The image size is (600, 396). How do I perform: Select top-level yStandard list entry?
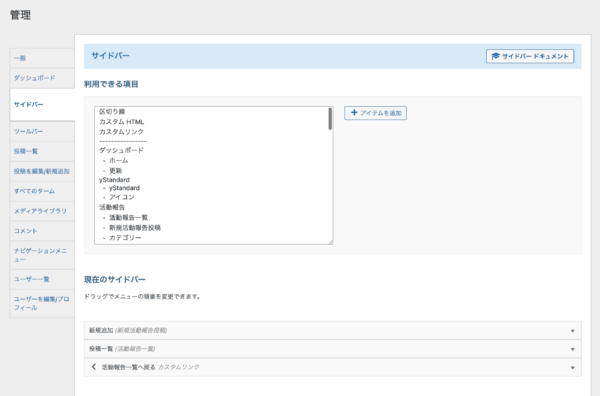(x=114, y=179)
